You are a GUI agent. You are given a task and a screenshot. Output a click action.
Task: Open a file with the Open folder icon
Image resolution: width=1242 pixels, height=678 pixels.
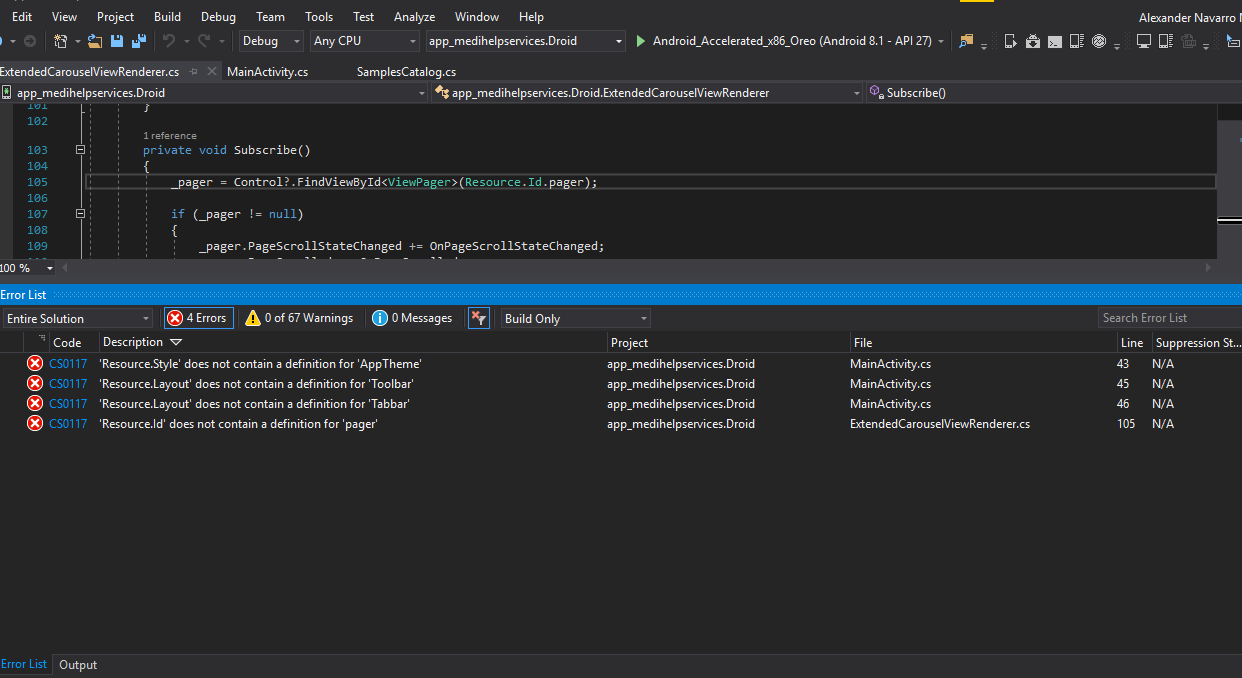click(x=93, y=40)
